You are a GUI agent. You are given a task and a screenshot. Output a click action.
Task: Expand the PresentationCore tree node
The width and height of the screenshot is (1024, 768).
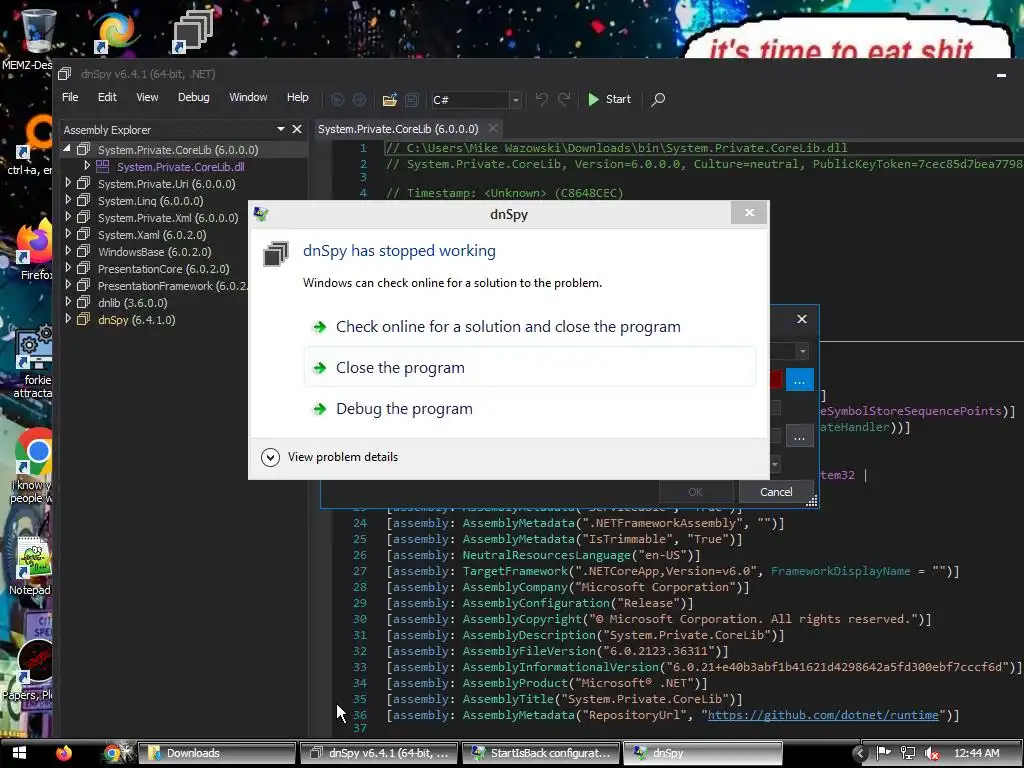click(68, 268)
